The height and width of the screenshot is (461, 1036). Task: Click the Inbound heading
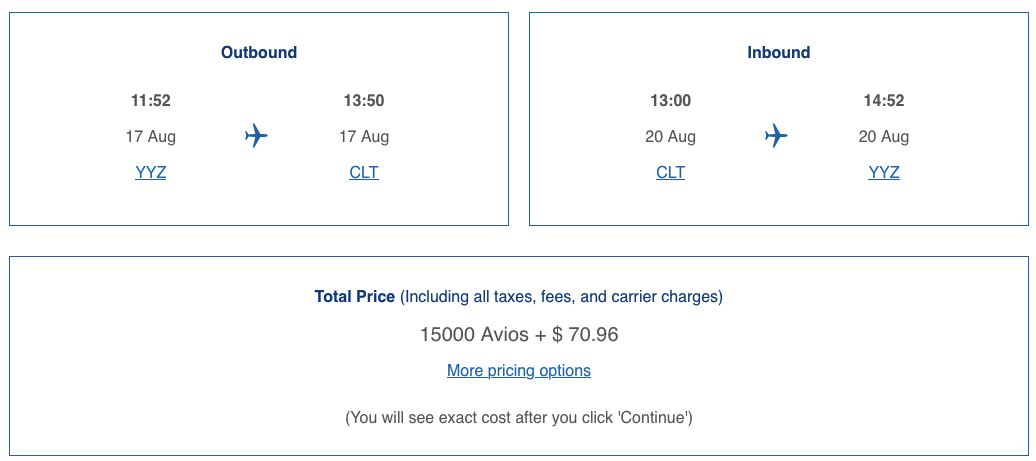click(x=778, y=52)
